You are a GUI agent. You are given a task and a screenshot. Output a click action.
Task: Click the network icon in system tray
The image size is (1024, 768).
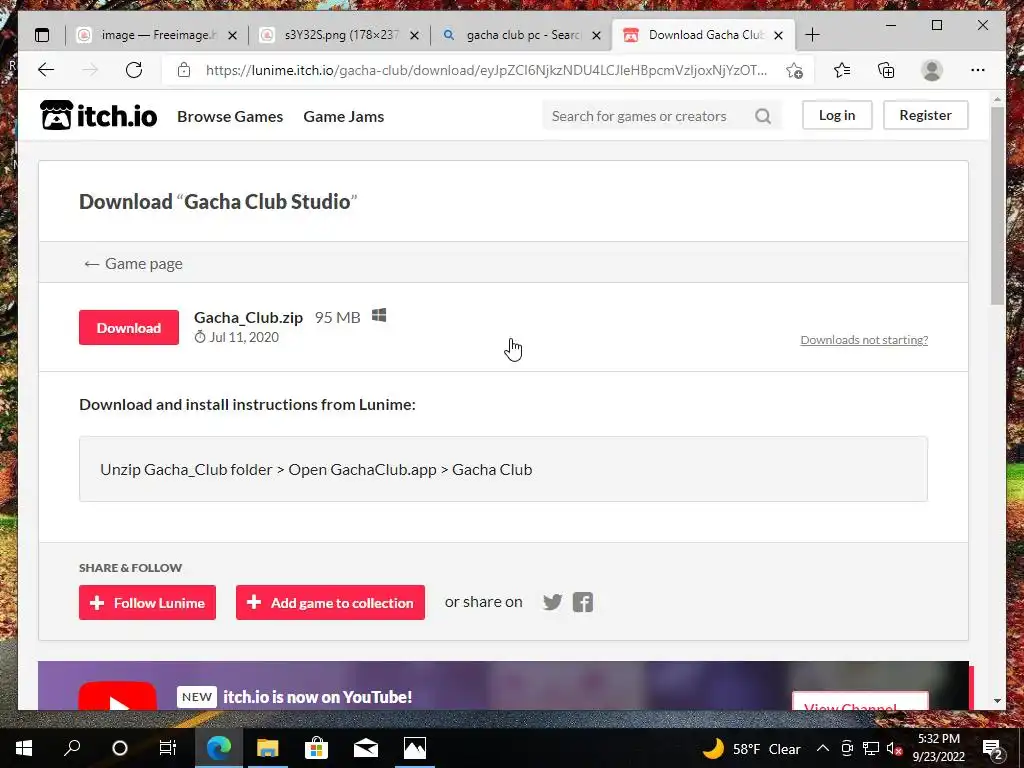point(871,748)
